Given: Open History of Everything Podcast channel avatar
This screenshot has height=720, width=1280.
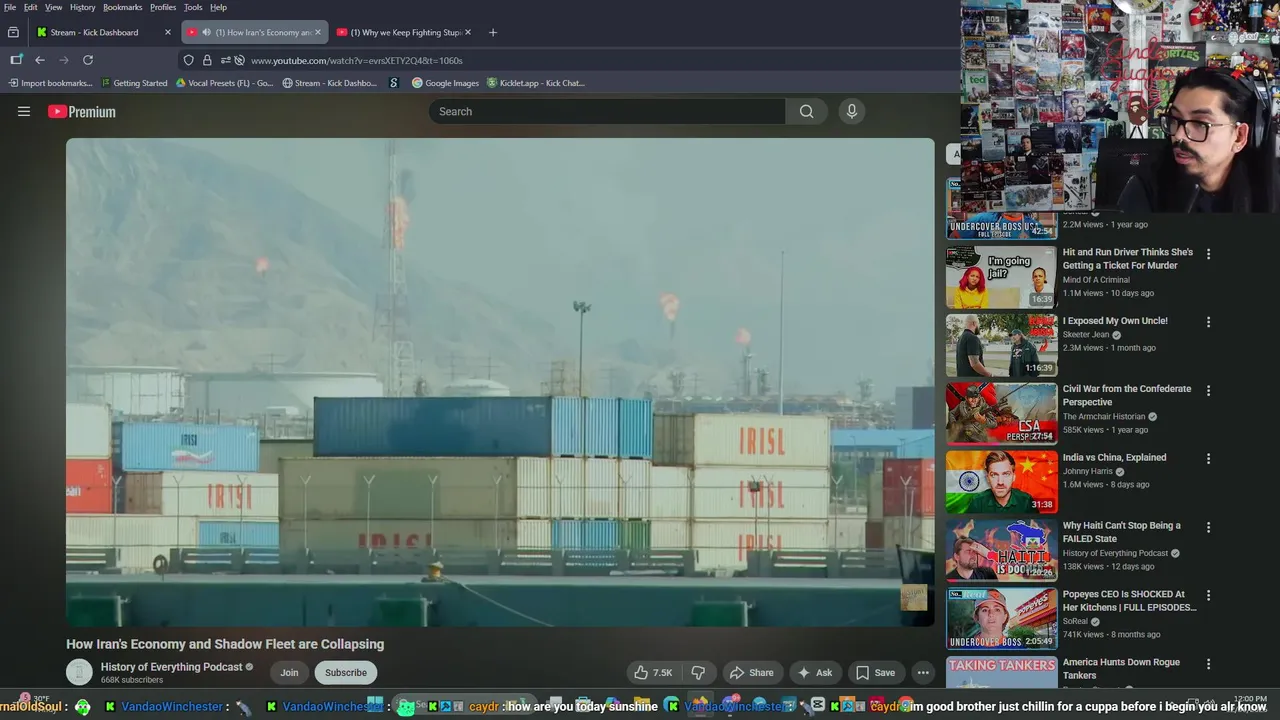Looking at the screenshot, I should pos(79,673).
